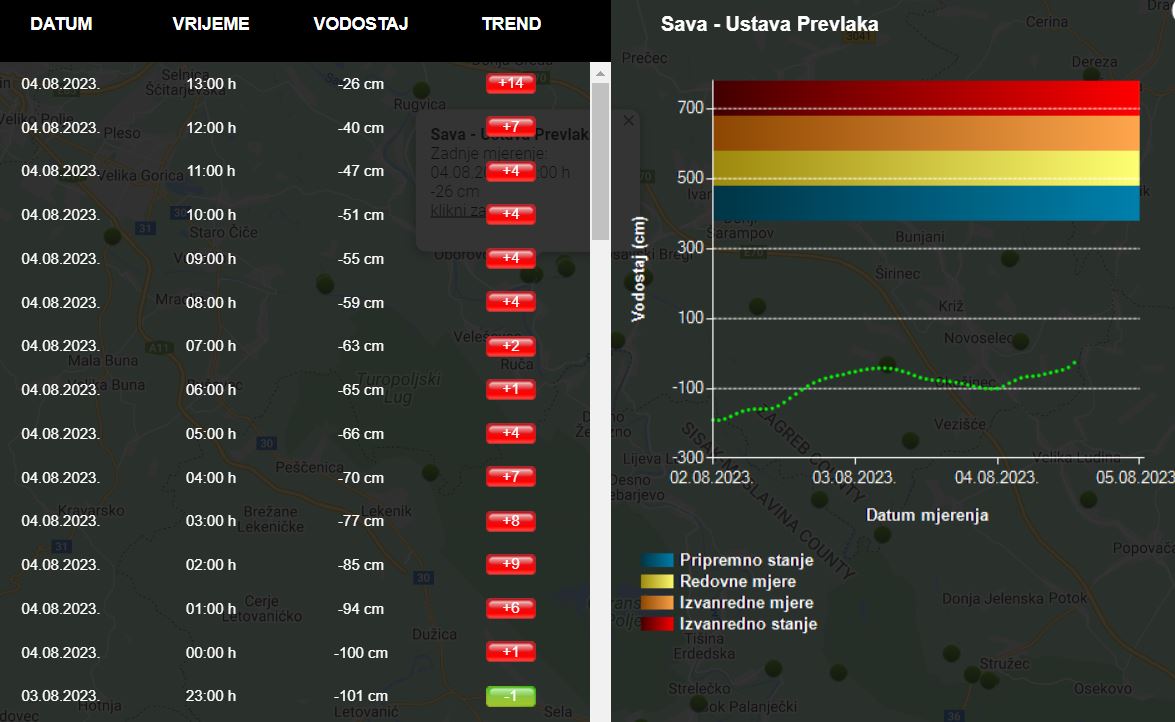The height and width of the screenshot is (722, 1175).
Task: Click the VODOSTAJ column header
Action: pos(361,24)
